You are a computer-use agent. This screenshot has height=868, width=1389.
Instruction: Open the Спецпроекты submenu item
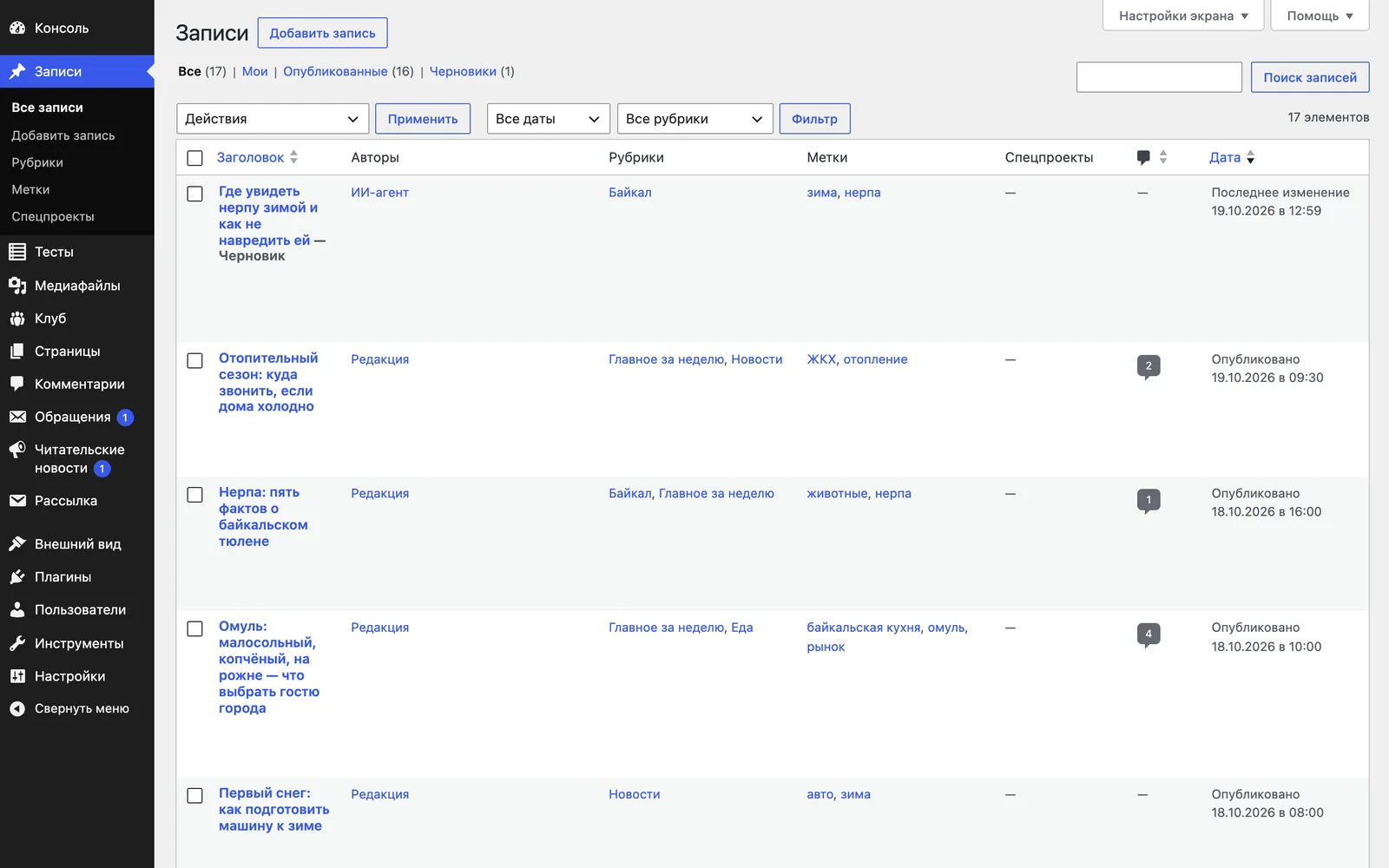click(x=53, y=216)
